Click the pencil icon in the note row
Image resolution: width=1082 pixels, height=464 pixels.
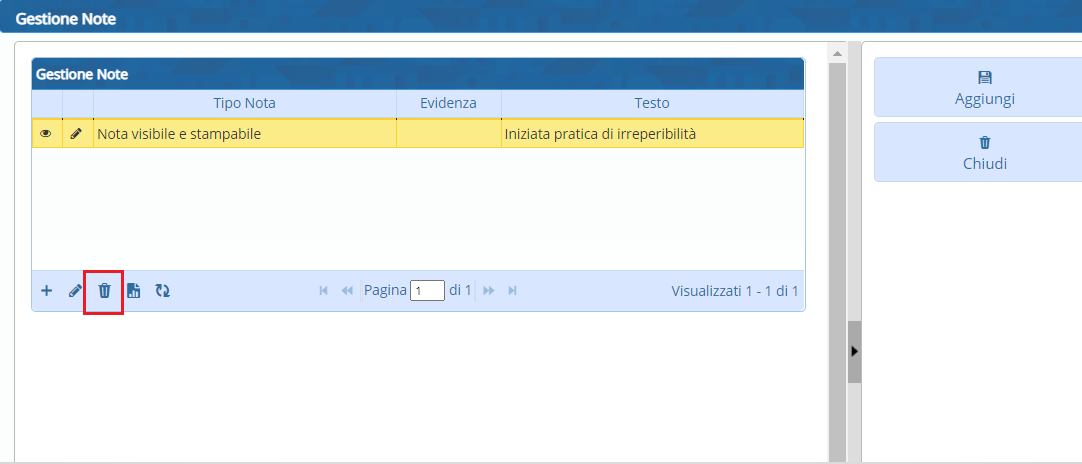coord(77,133)
